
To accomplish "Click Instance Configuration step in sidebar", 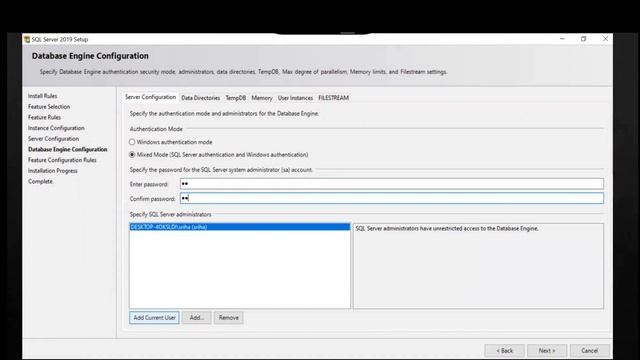I will coord(56,128).
